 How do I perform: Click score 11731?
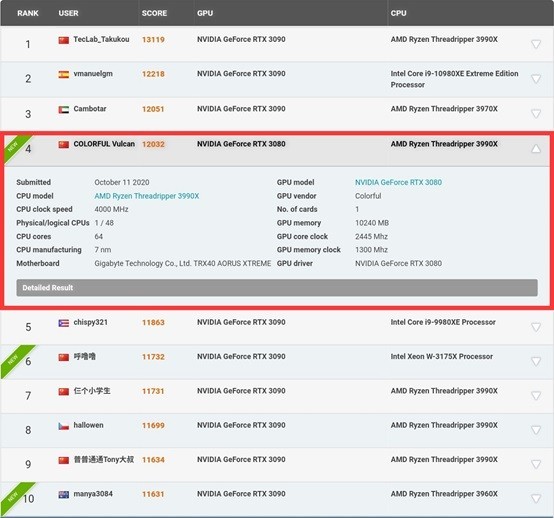[153, 391]
